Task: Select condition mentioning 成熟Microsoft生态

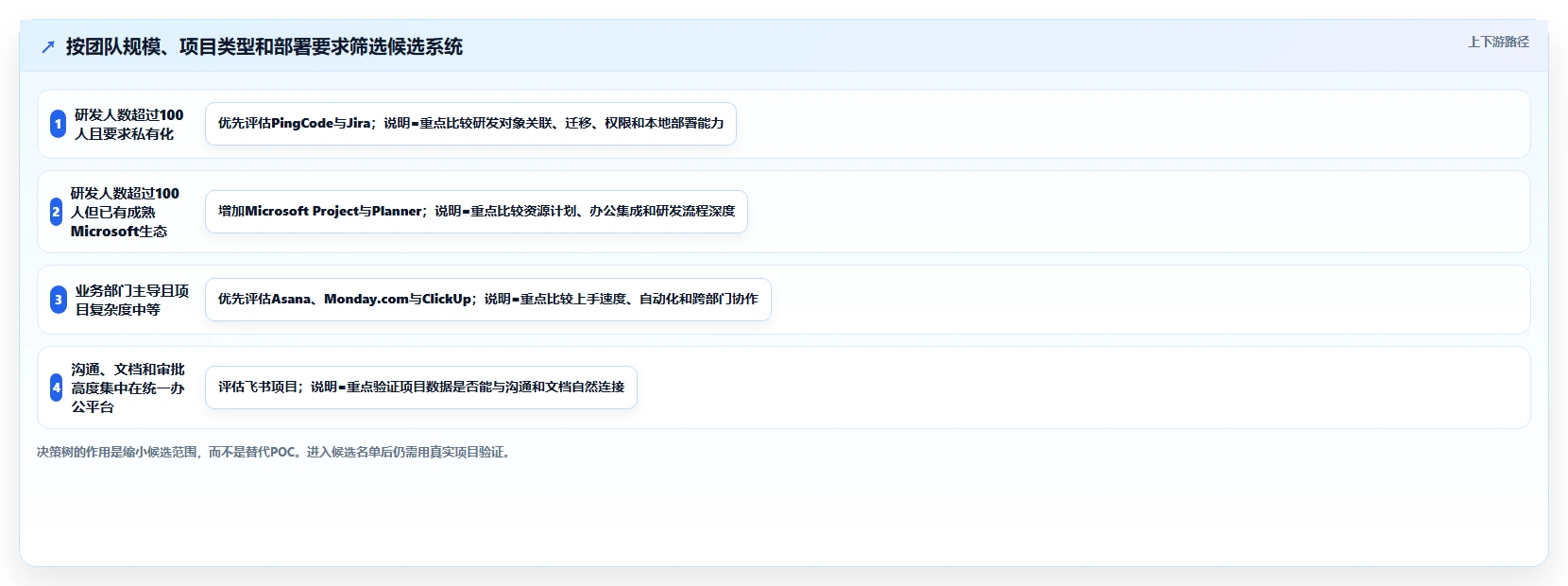Action: pyautogui.click(x=125, y=212)
